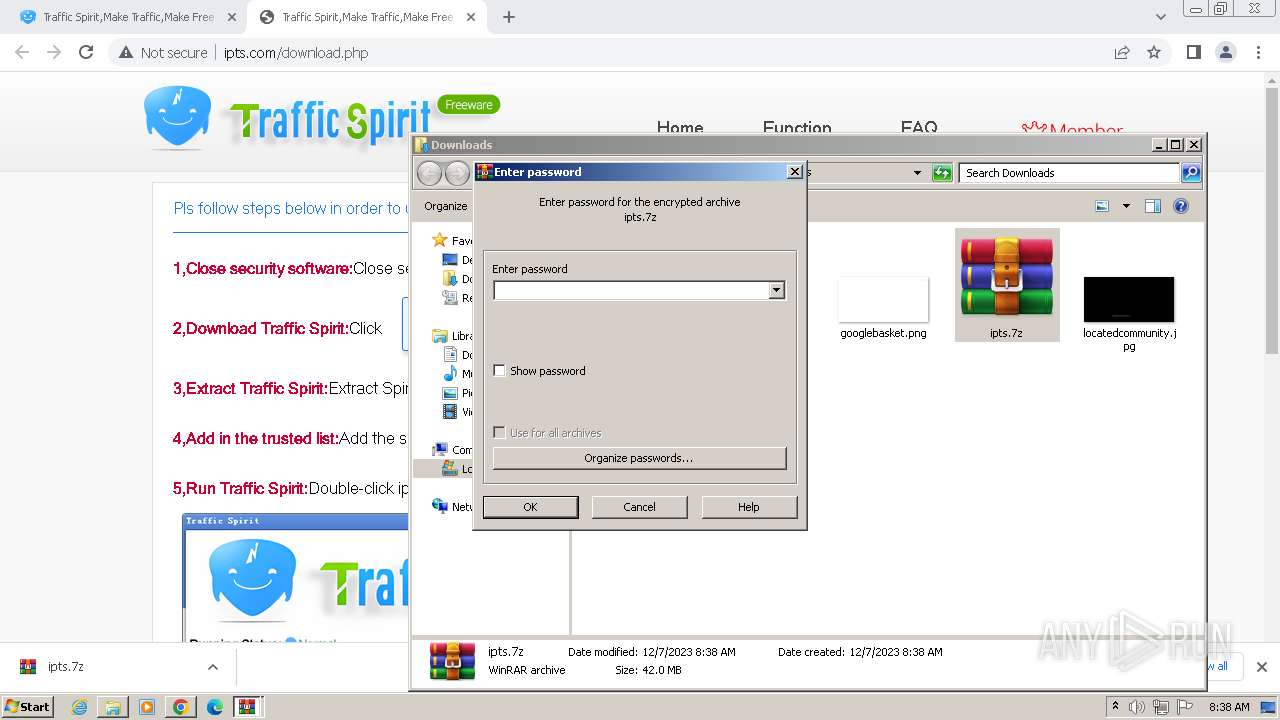Screen dimensions: 1280x720
Task: Cancel the Enter password dialog
Action: click(639, 507)
